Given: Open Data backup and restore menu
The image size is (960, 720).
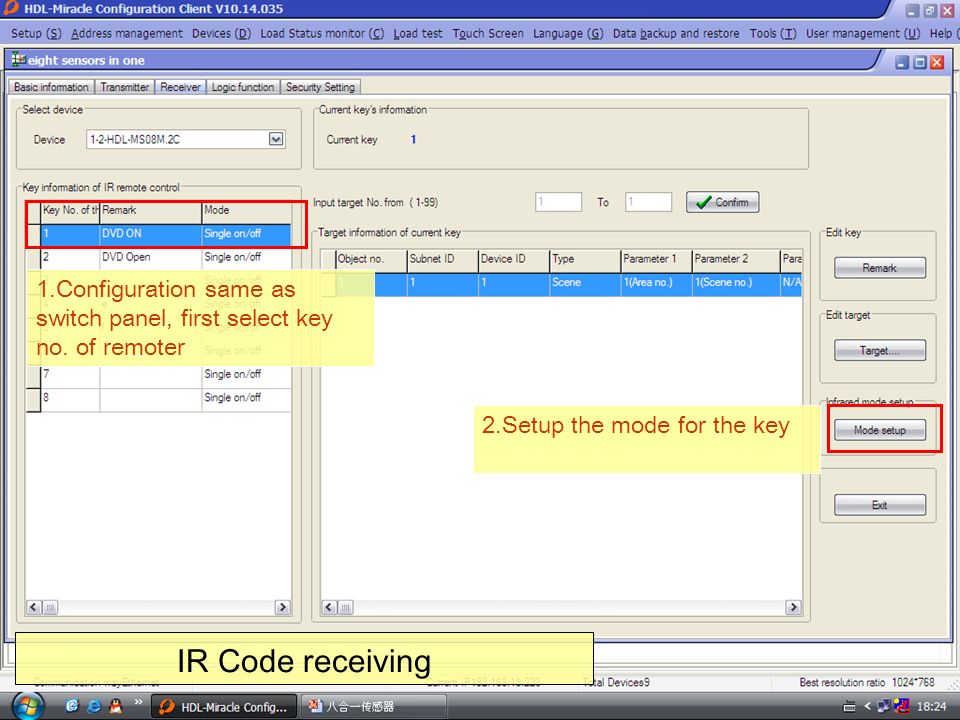Looking at the screenshot, I should [x=676, y=34].
